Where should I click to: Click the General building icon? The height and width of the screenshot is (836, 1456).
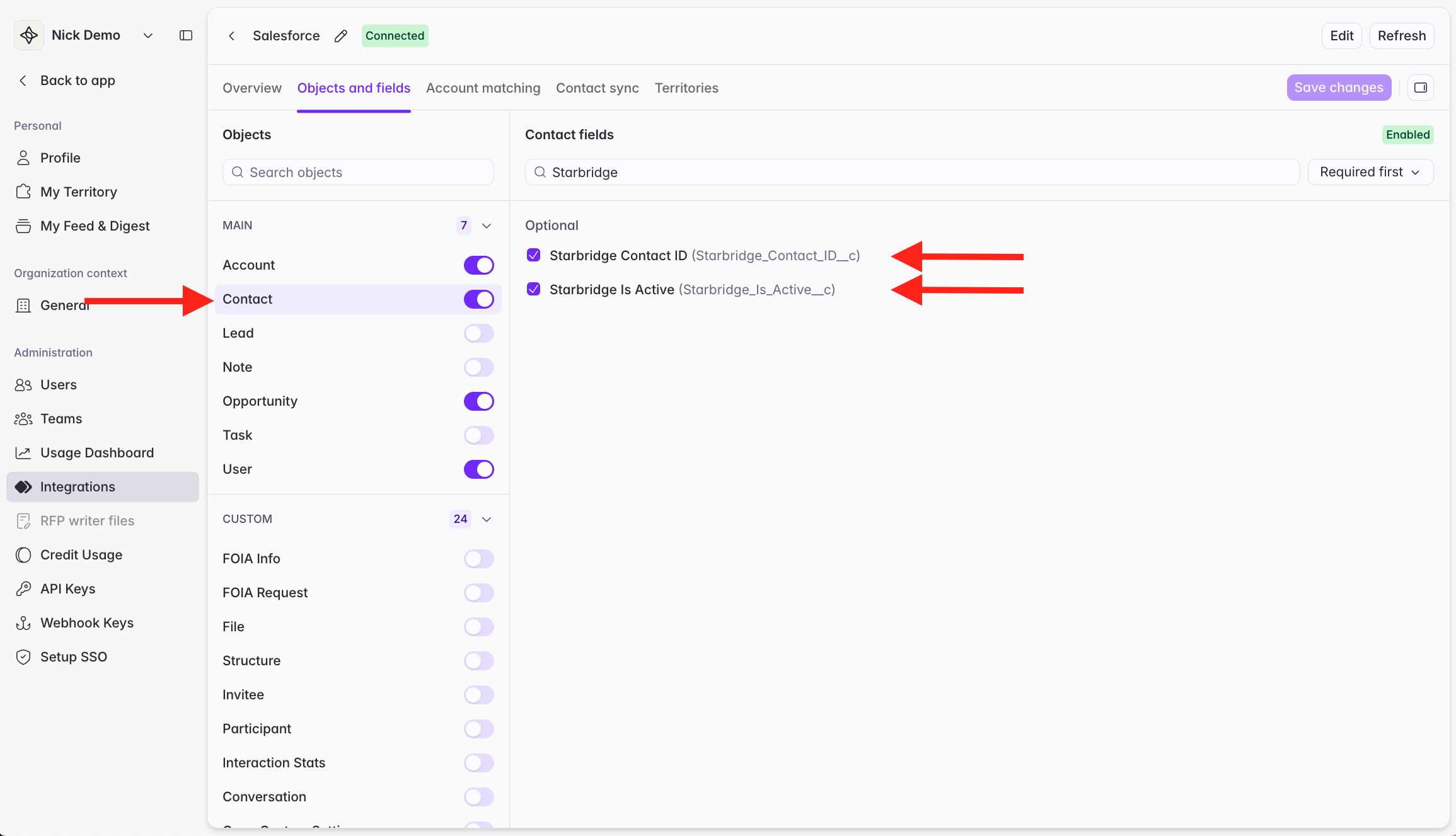tap(23, 306)
